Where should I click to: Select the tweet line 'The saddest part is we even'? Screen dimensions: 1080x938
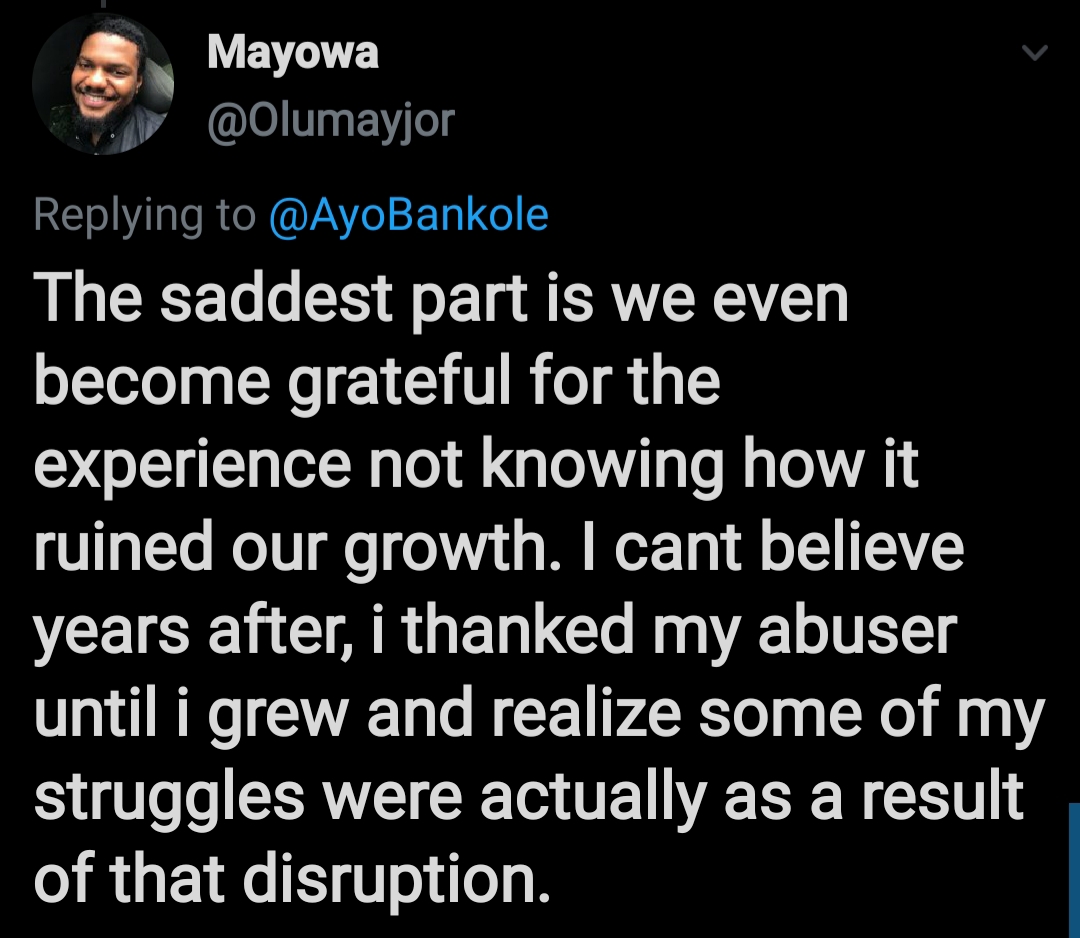[441, 300]
